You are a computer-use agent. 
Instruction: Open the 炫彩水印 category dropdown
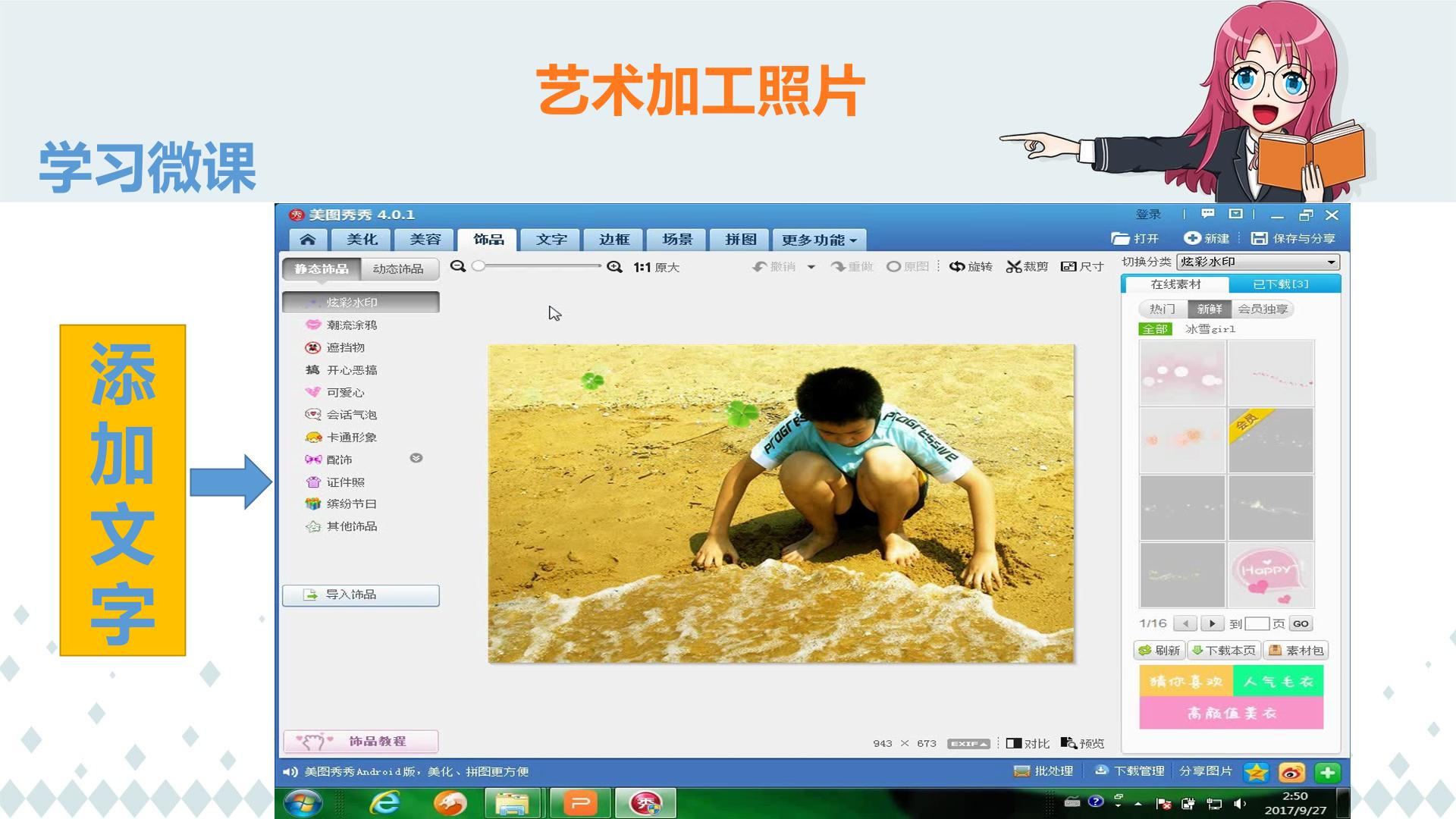1259,262
